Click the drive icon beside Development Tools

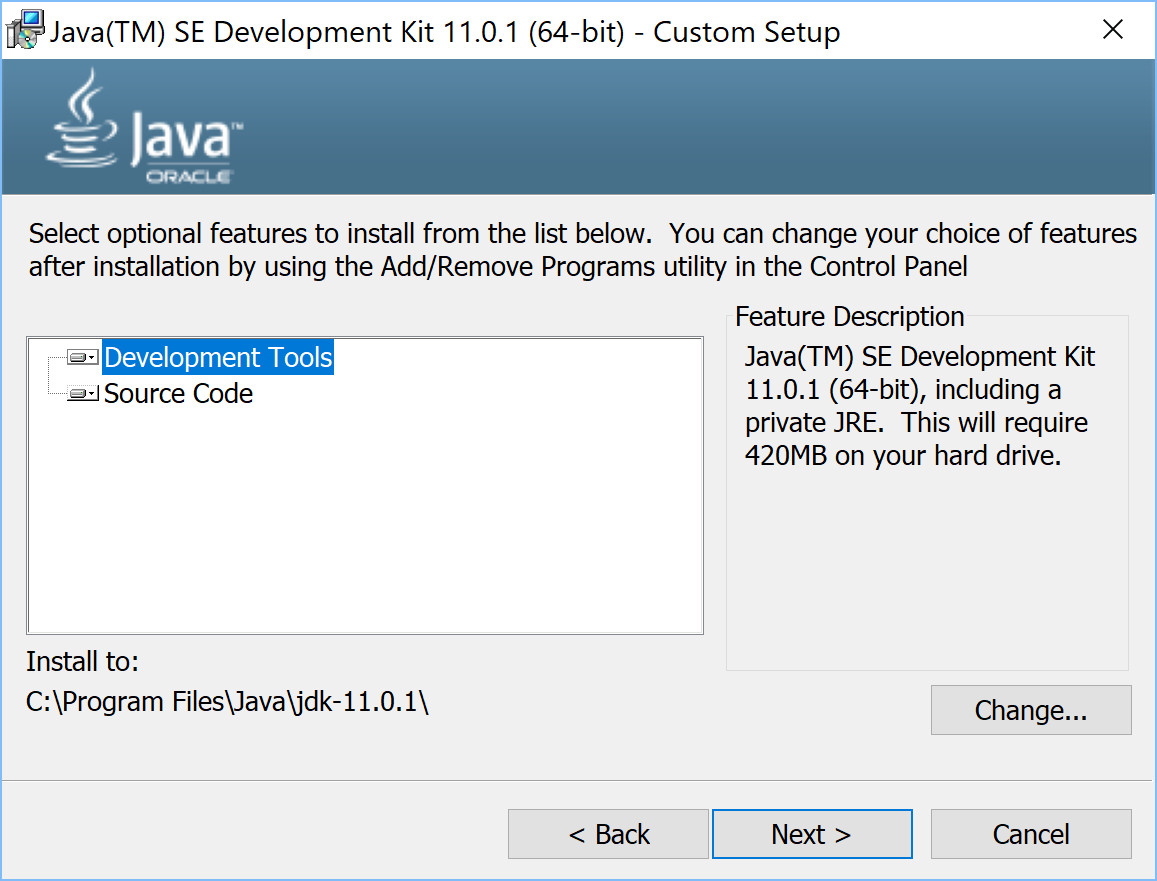pyautogui.click(x=80, y=356)
